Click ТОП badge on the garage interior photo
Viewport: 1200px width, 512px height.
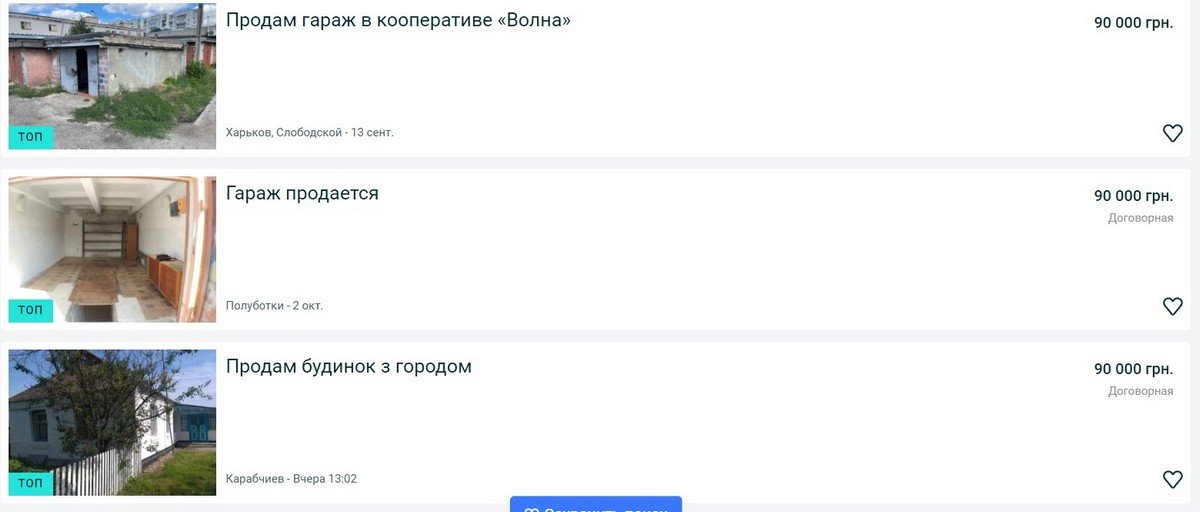[x=31, y=310]
